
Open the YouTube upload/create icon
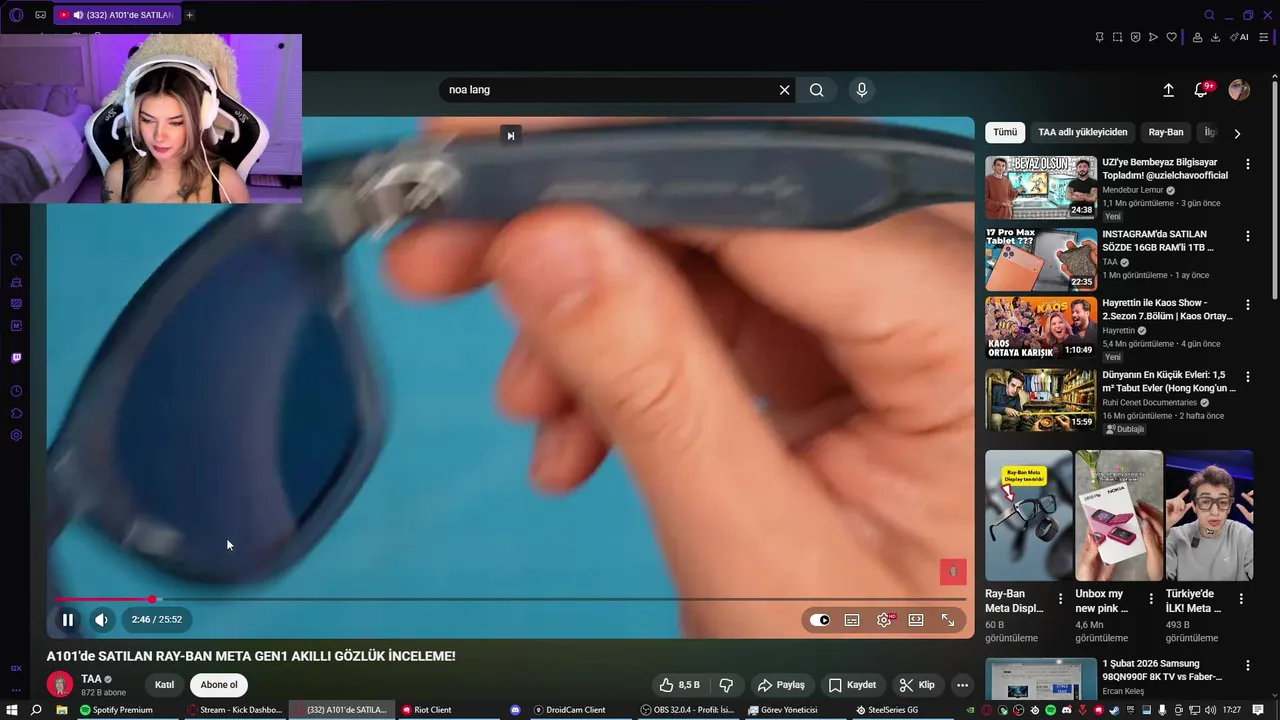[1168, 90]
